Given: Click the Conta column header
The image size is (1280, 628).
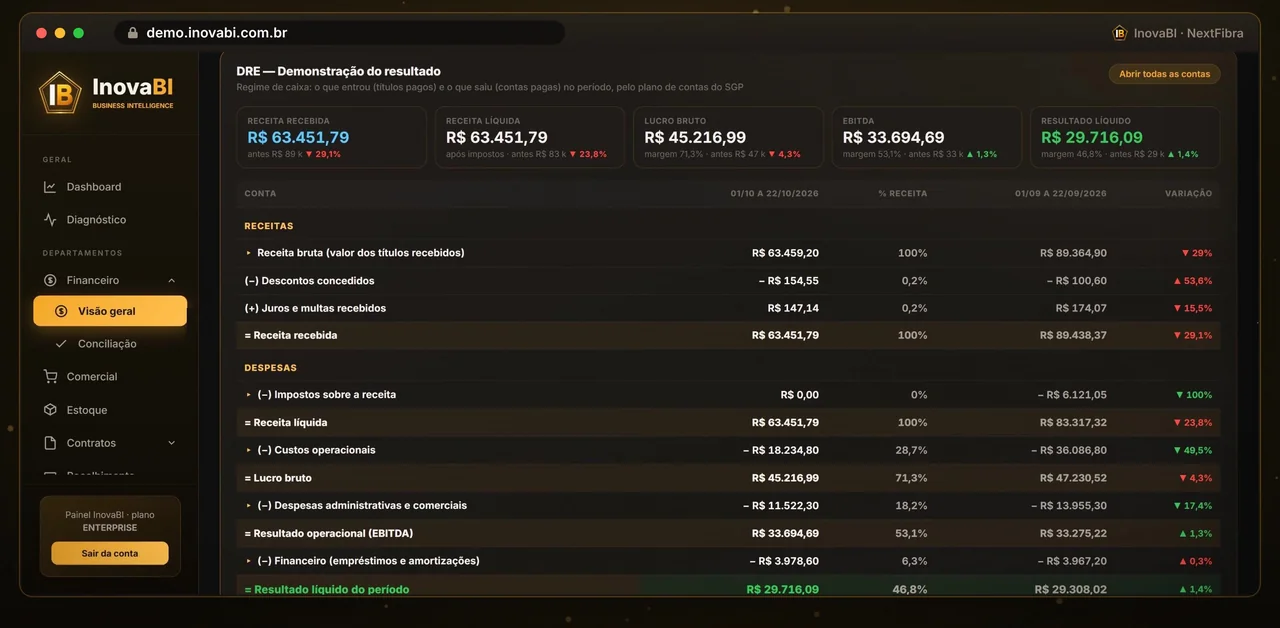Looking at the screenshot, I should [x=260, y=193].
